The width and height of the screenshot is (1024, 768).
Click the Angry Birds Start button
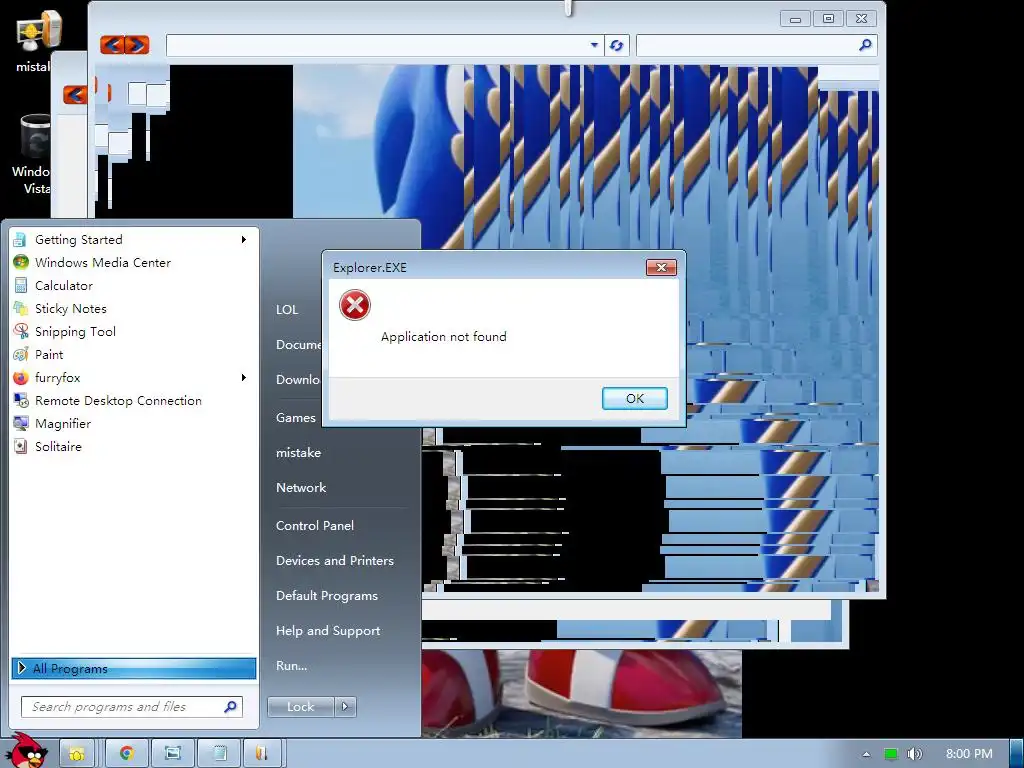point(27,751)
